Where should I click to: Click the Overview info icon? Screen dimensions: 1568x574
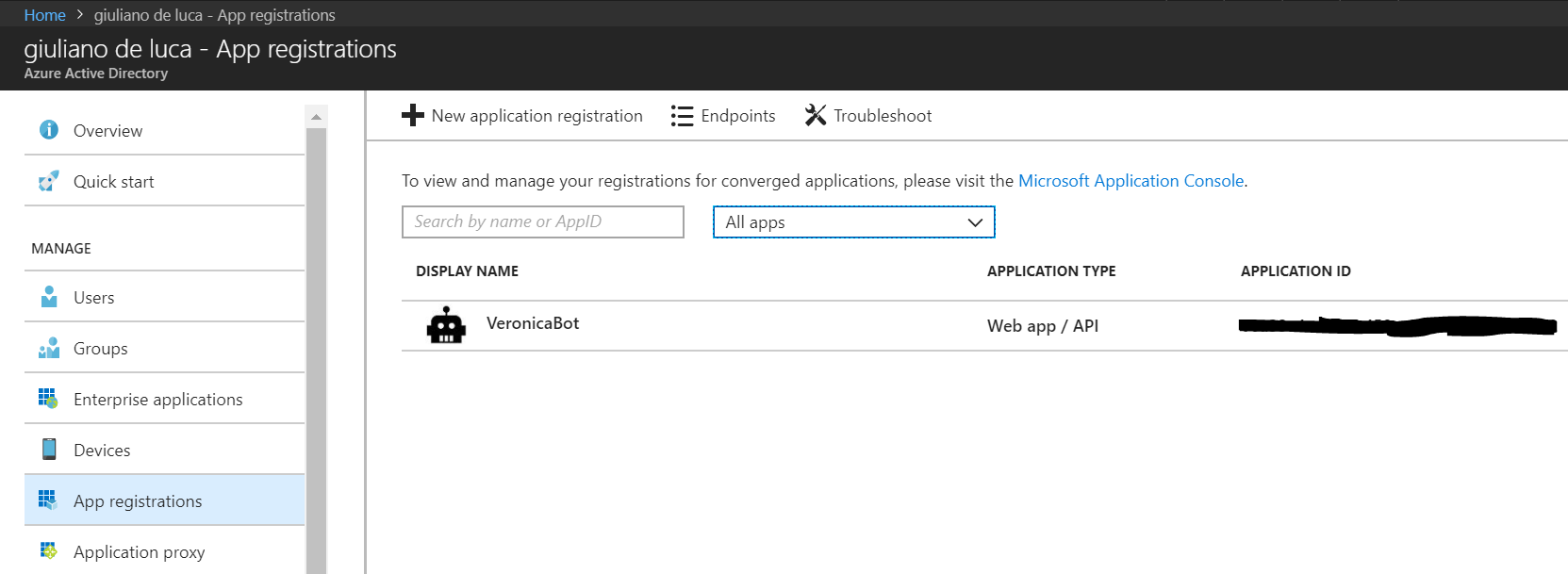pos(49,130)
